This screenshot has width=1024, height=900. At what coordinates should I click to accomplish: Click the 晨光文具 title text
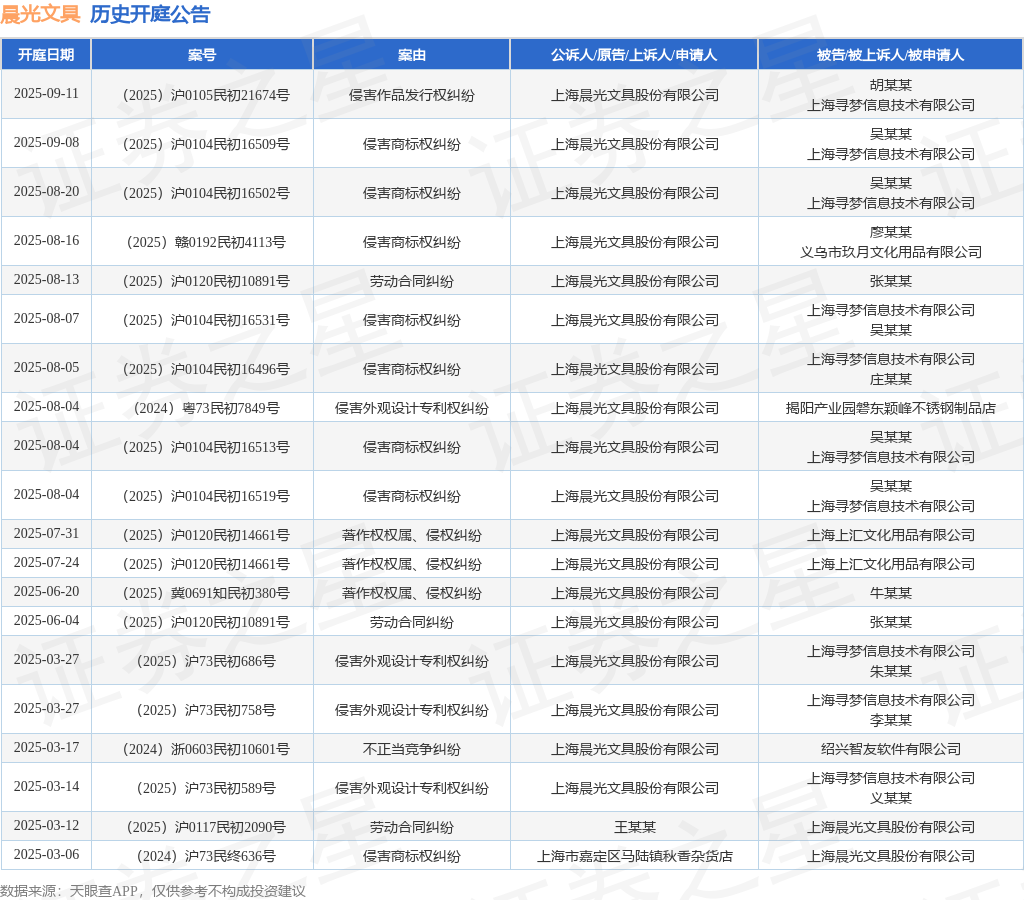40,14
